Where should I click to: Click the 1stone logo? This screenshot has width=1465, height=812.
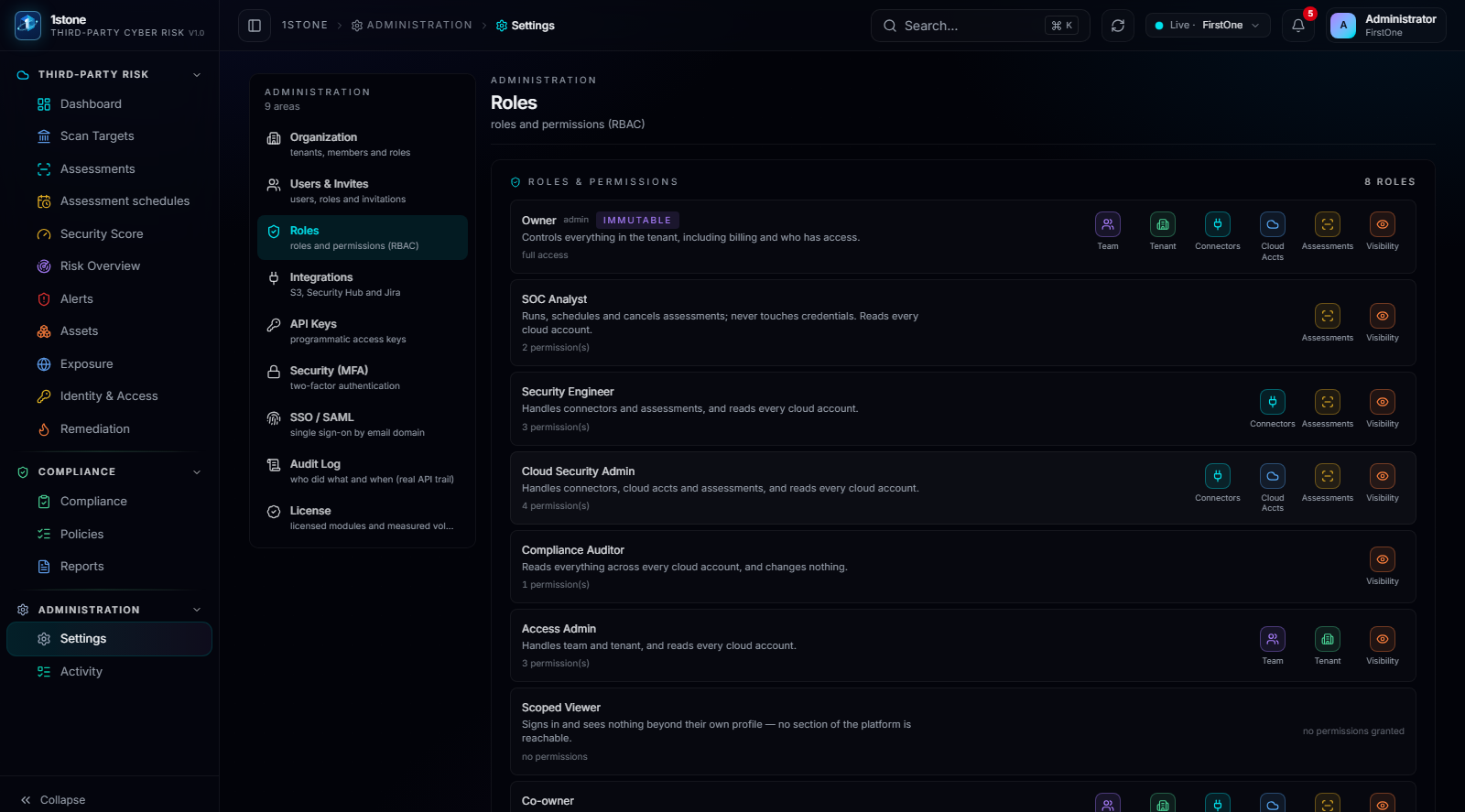click(27, 26)
